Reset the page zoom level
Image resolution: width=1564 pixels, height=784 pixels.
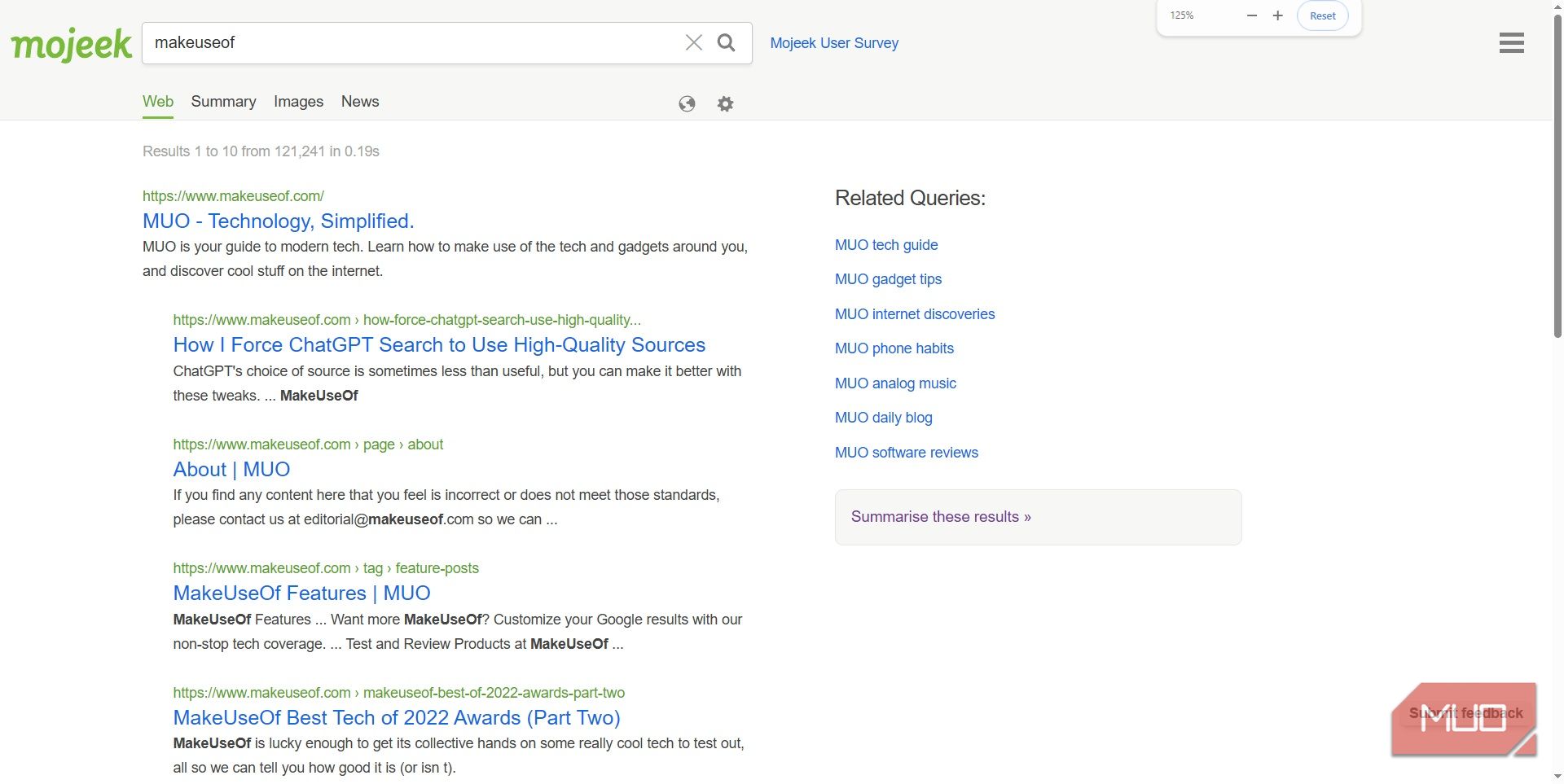point(1322,15)
